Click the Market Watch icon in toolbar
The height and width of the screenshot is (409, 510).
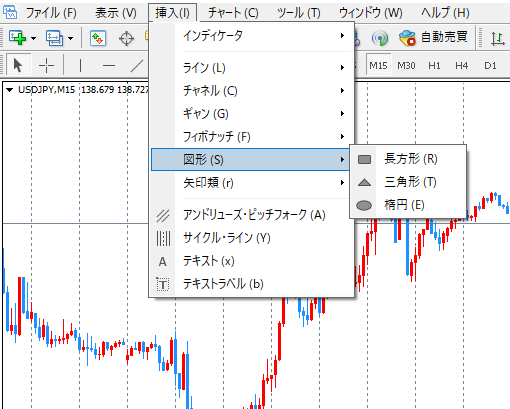(98, 38)
